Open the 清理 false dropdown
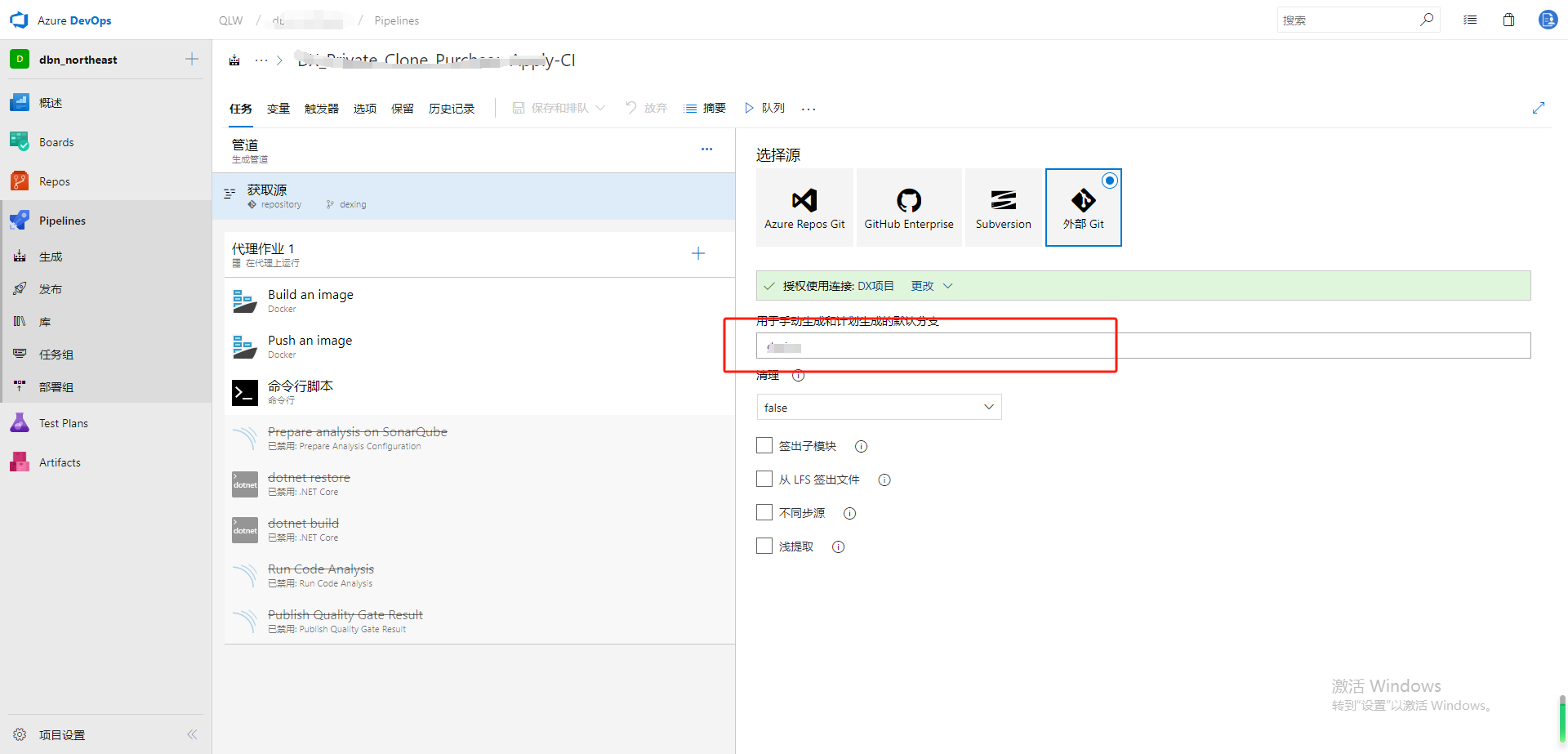The height and width of the screenshot is (754, 1568). [x=879, y=407]
